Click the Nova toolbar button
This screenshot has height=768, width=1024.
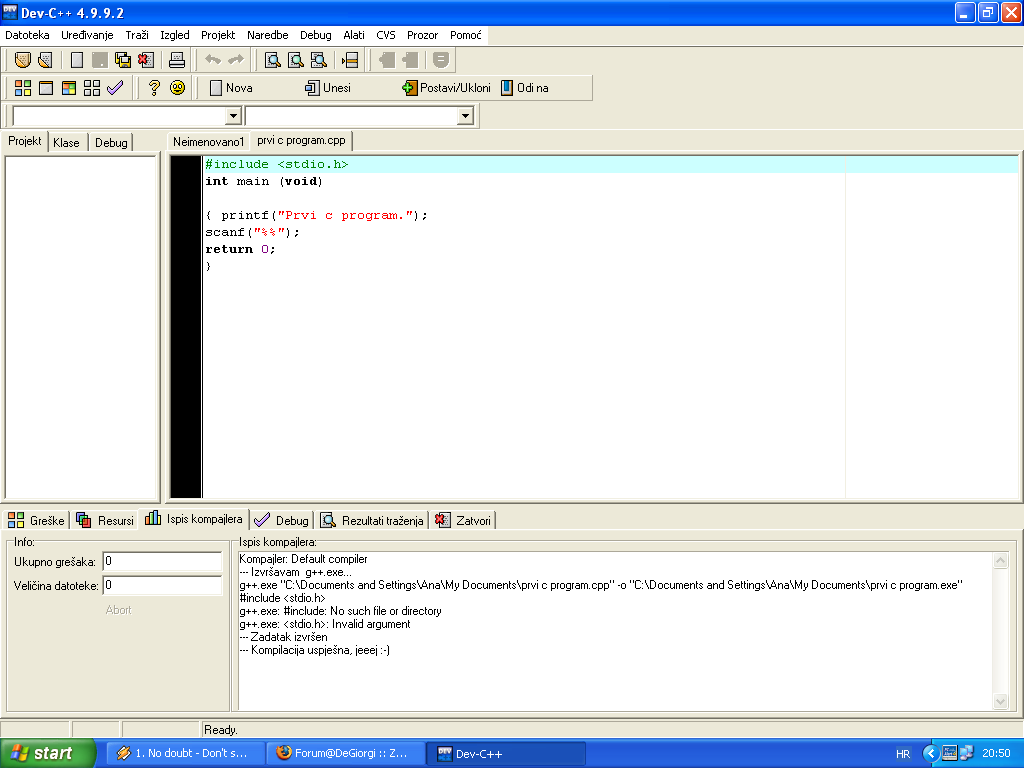coord(231,88)
